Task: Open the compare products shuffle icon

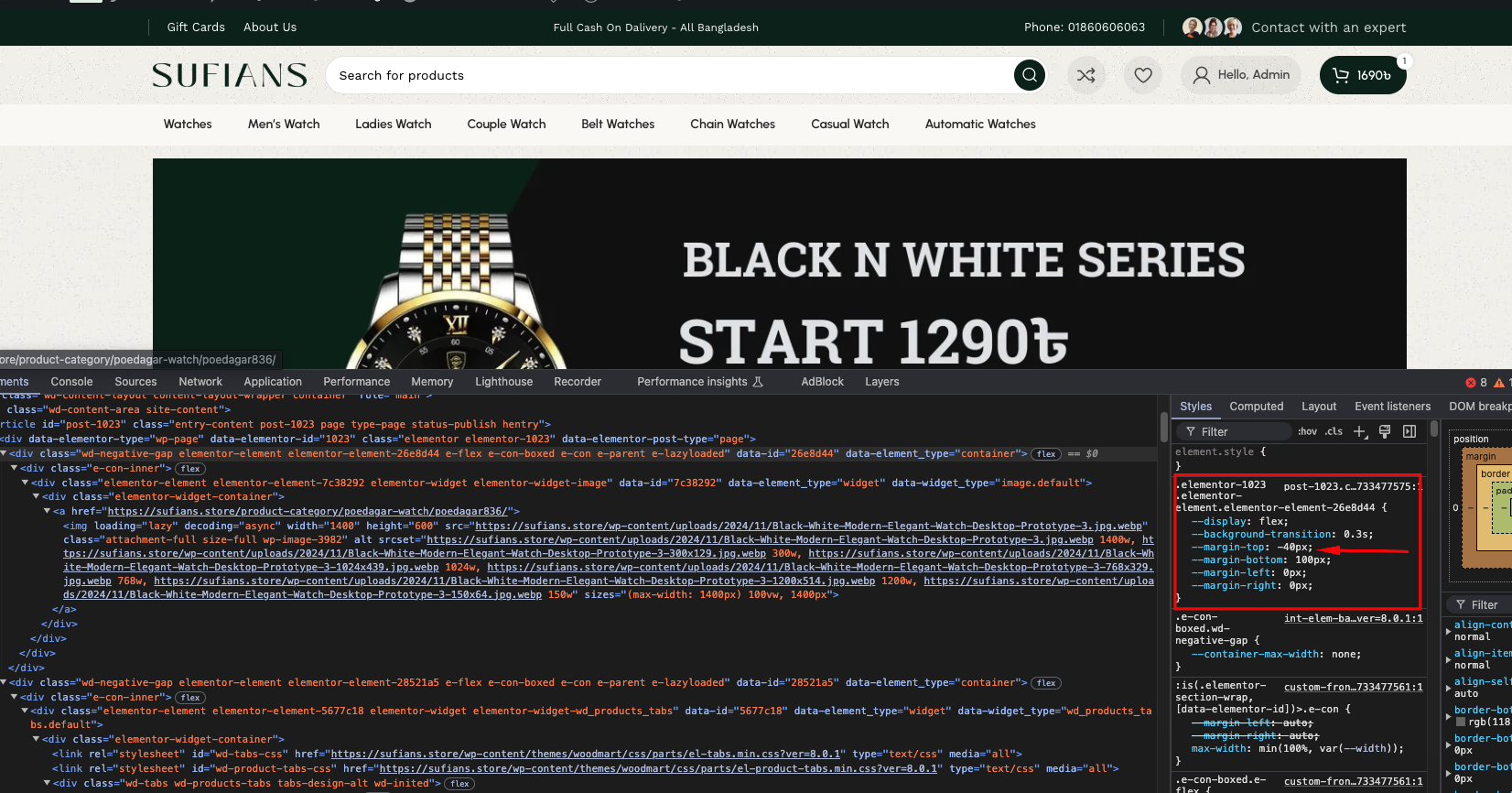Action: pos(1086,75)
